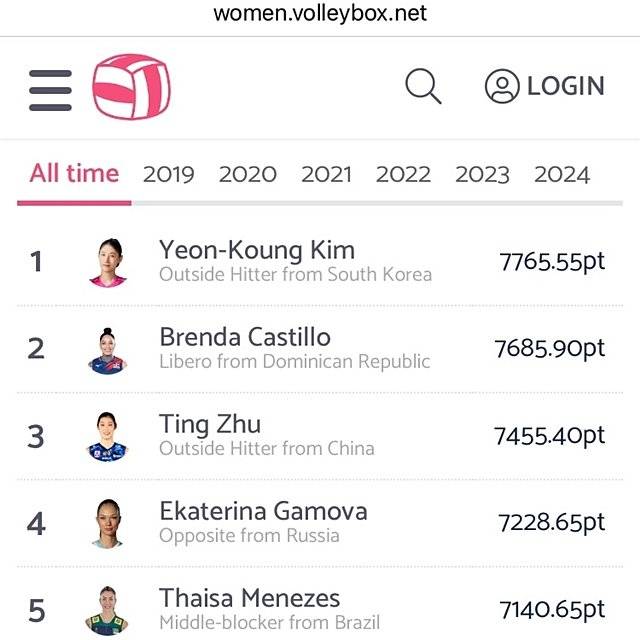This screenshot has height=640, width=640.
Task: Open Ting Zhu's player photo
Action: click(x=108, y=436)
